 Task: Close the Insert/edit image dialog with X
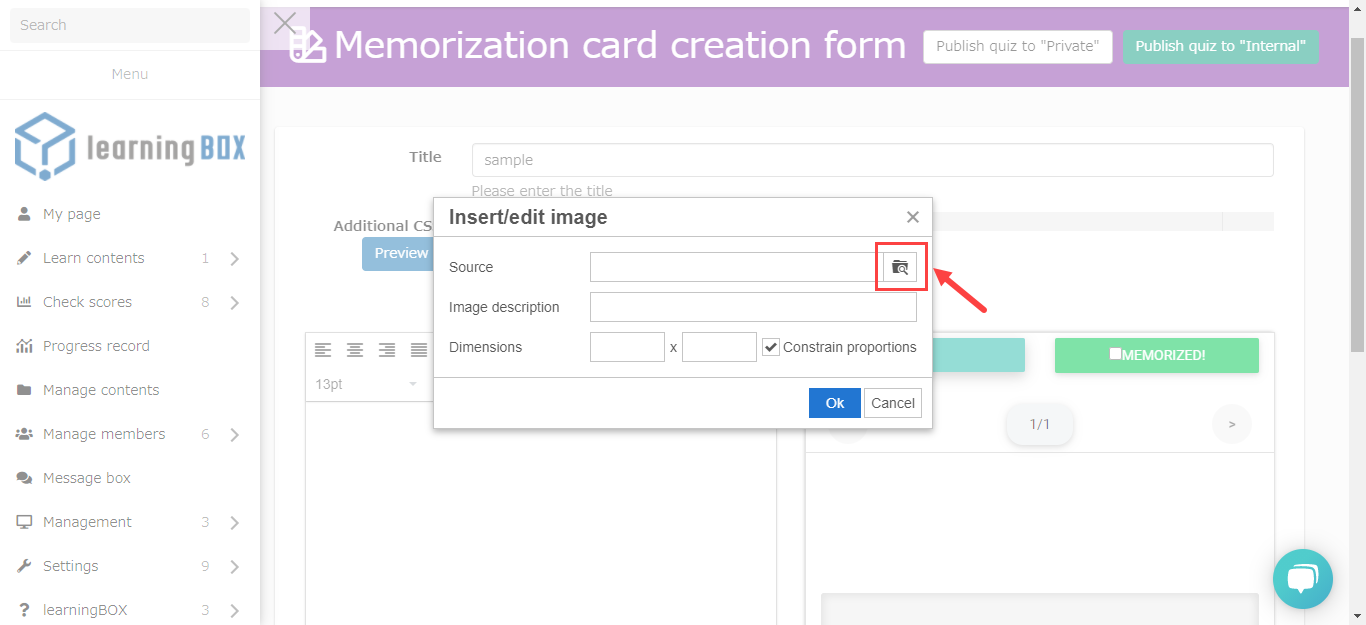[x=912, y=217]
